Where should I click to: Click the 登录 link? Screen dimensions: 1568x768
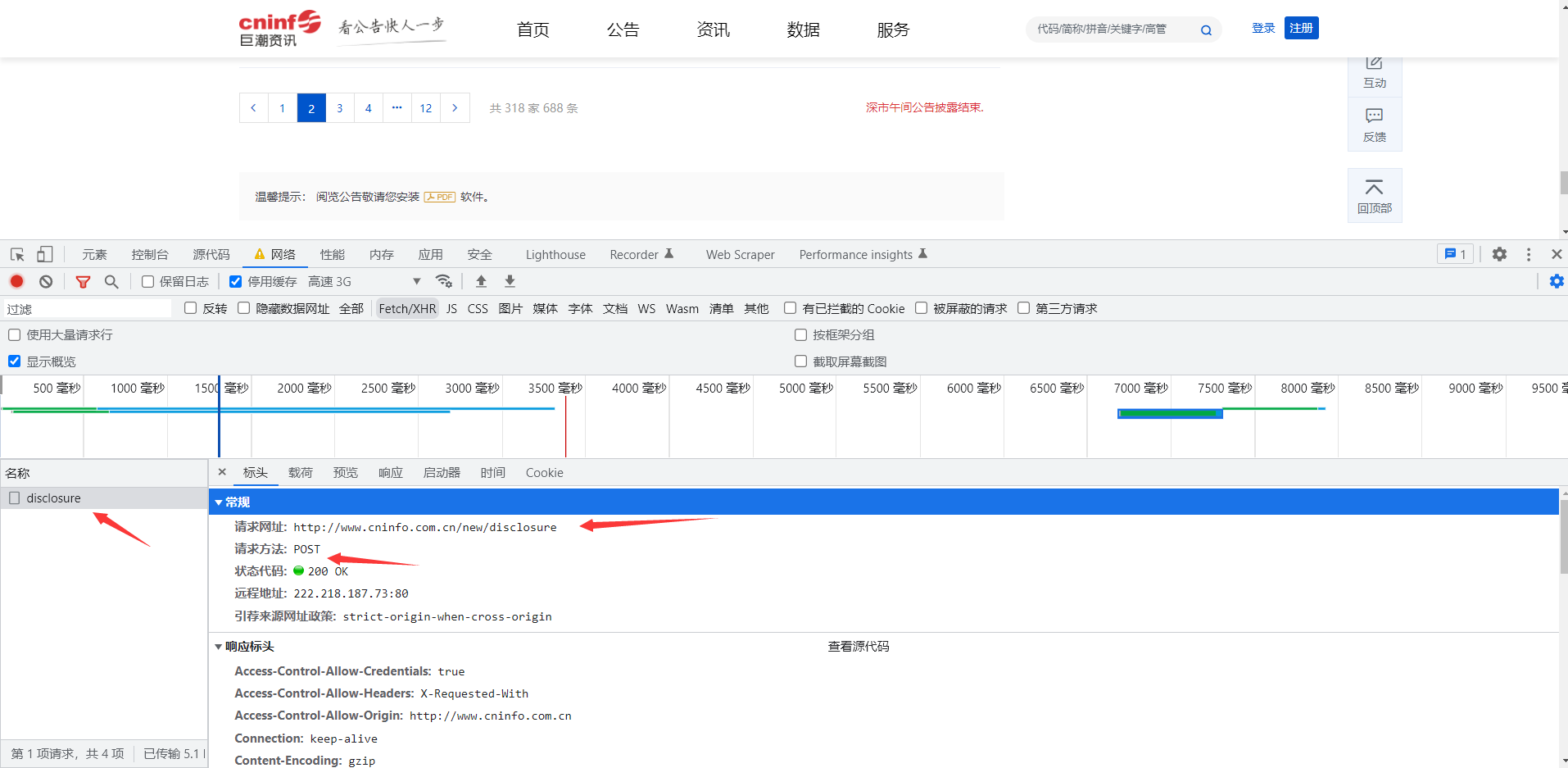1263,28
